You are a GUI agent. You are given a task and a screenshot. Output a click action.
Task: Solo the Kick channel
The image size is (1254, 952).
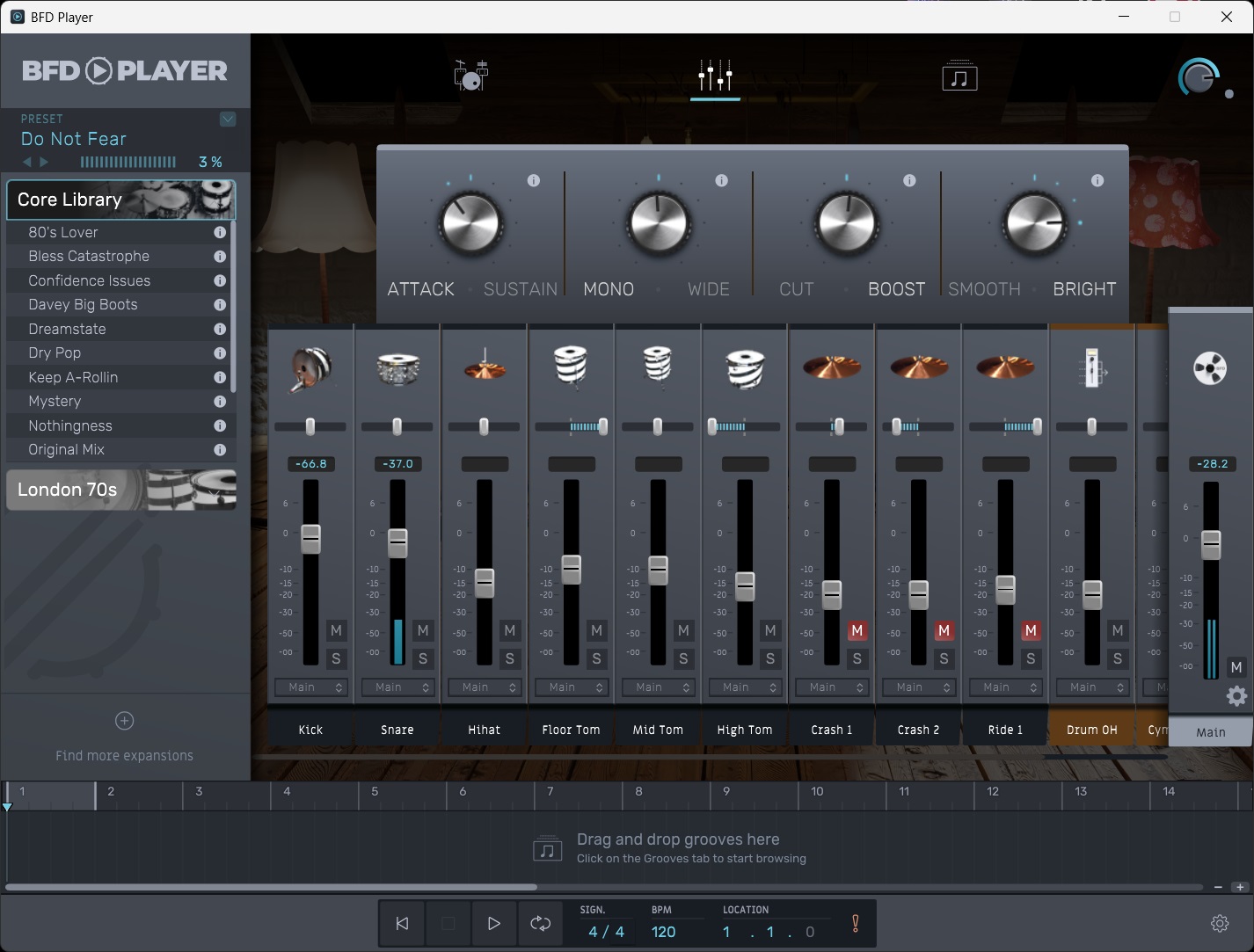coord(336,658)
